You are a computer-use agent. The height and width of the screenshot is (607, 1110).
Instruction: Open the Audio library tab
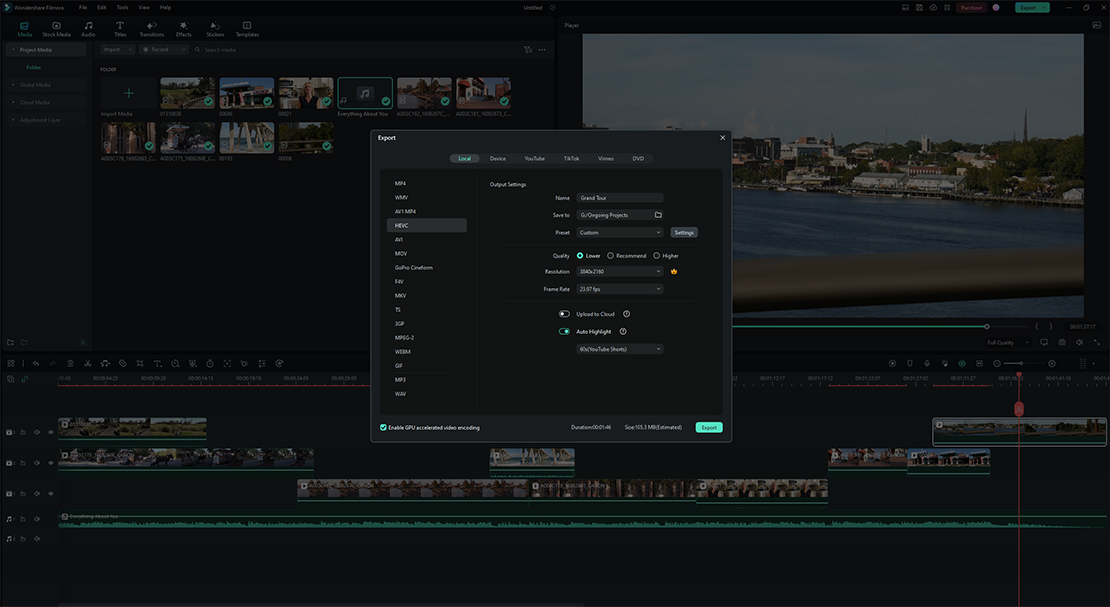coord(88,29)
